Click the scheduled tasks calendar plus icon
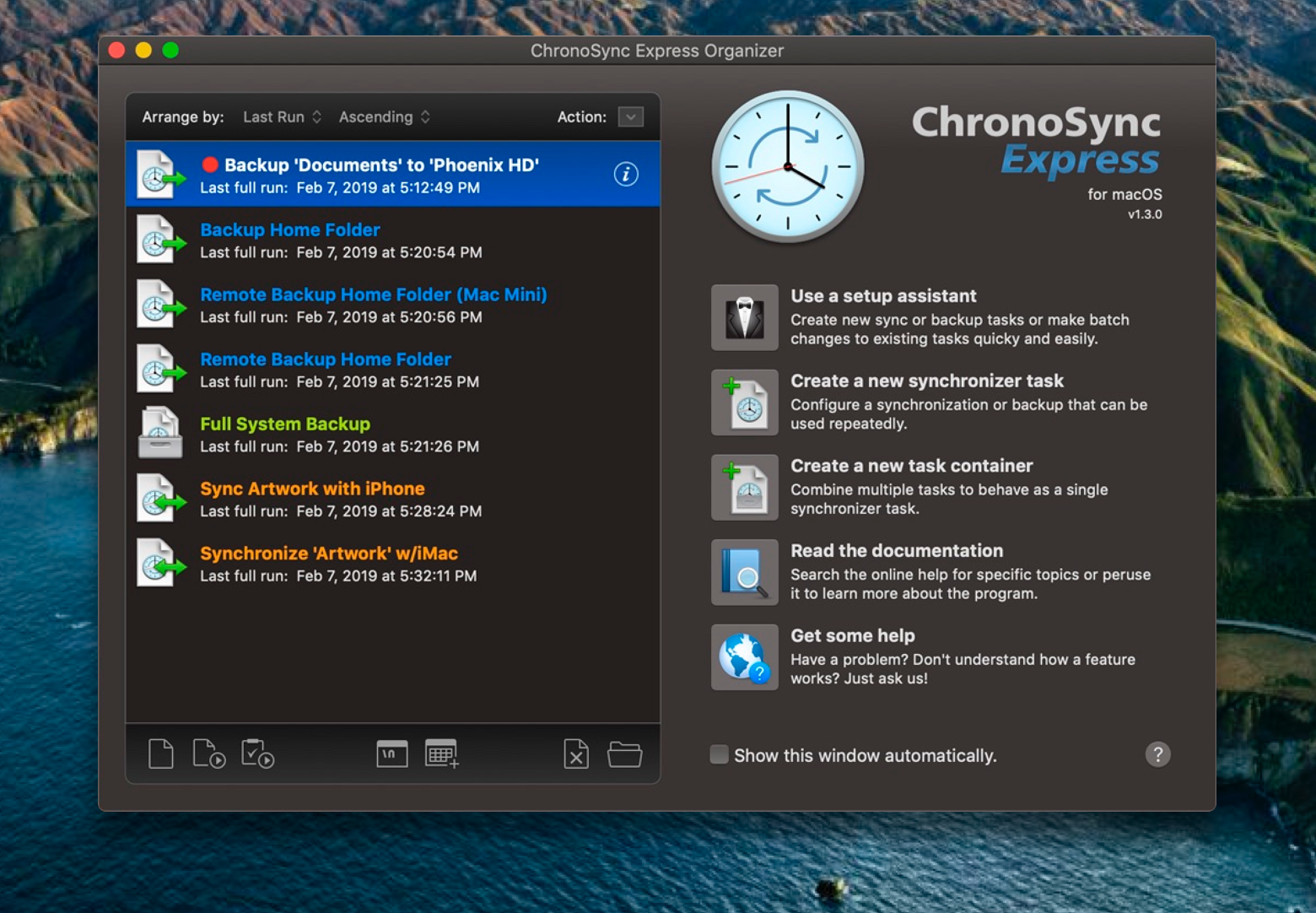 click(x=441, y=754)
